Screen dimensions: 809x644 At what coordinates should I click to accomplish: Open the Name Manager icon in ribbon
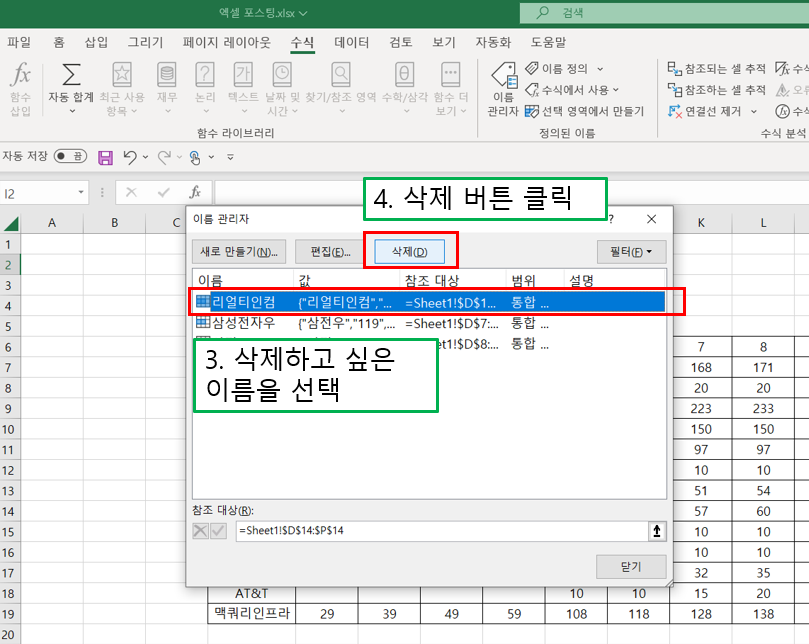(x=504, y=75)
